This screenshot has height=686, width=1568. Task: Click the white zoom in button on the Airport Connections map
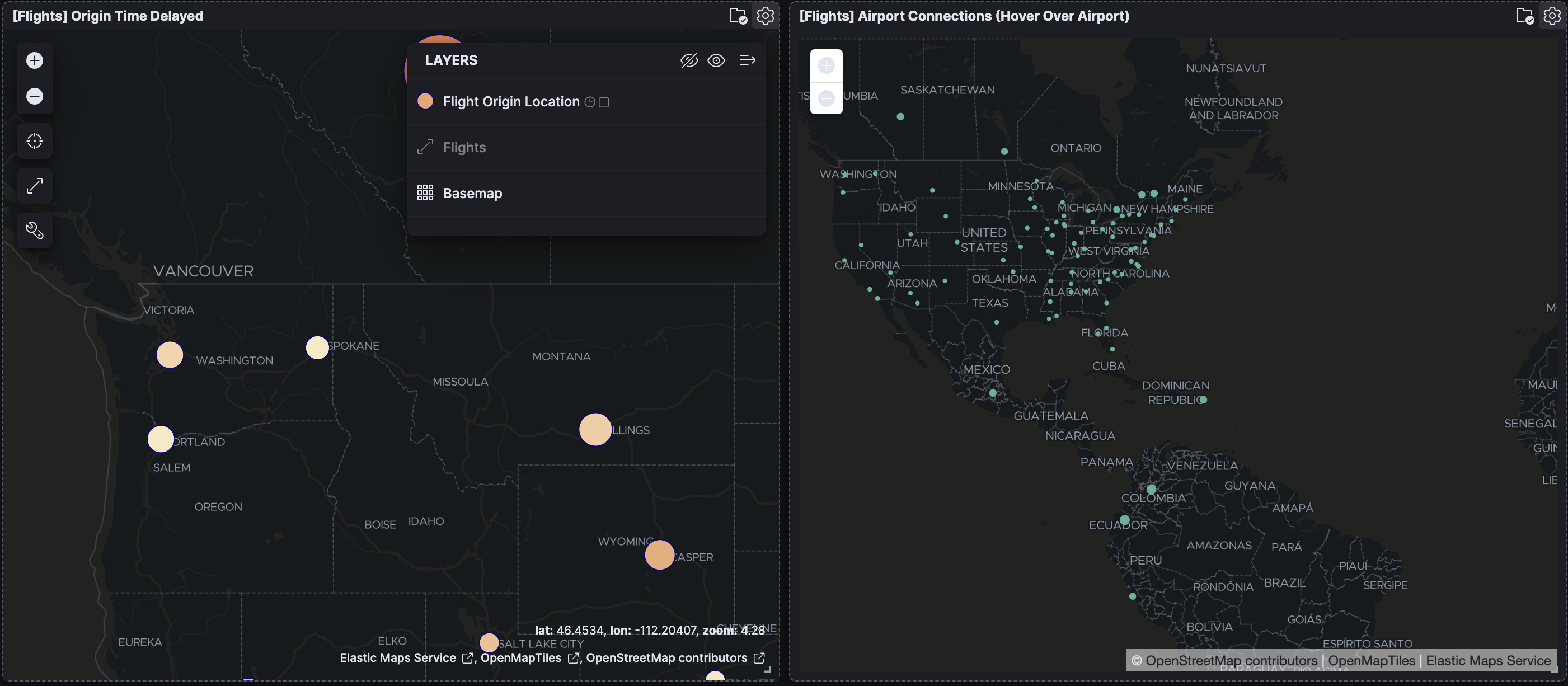826,65
